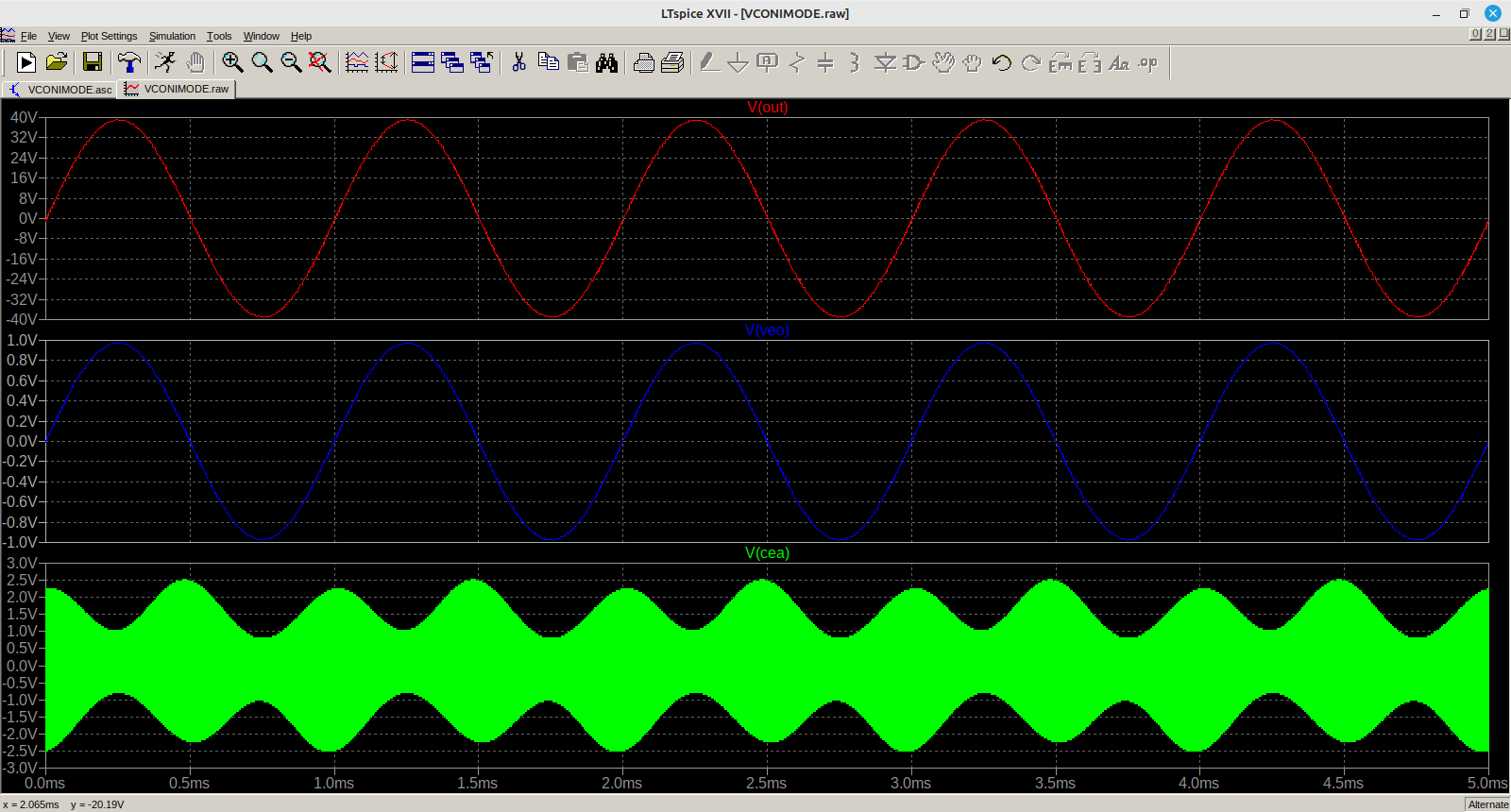
Task: Click the Redo arrow icon
Action: coord(1031,62)
